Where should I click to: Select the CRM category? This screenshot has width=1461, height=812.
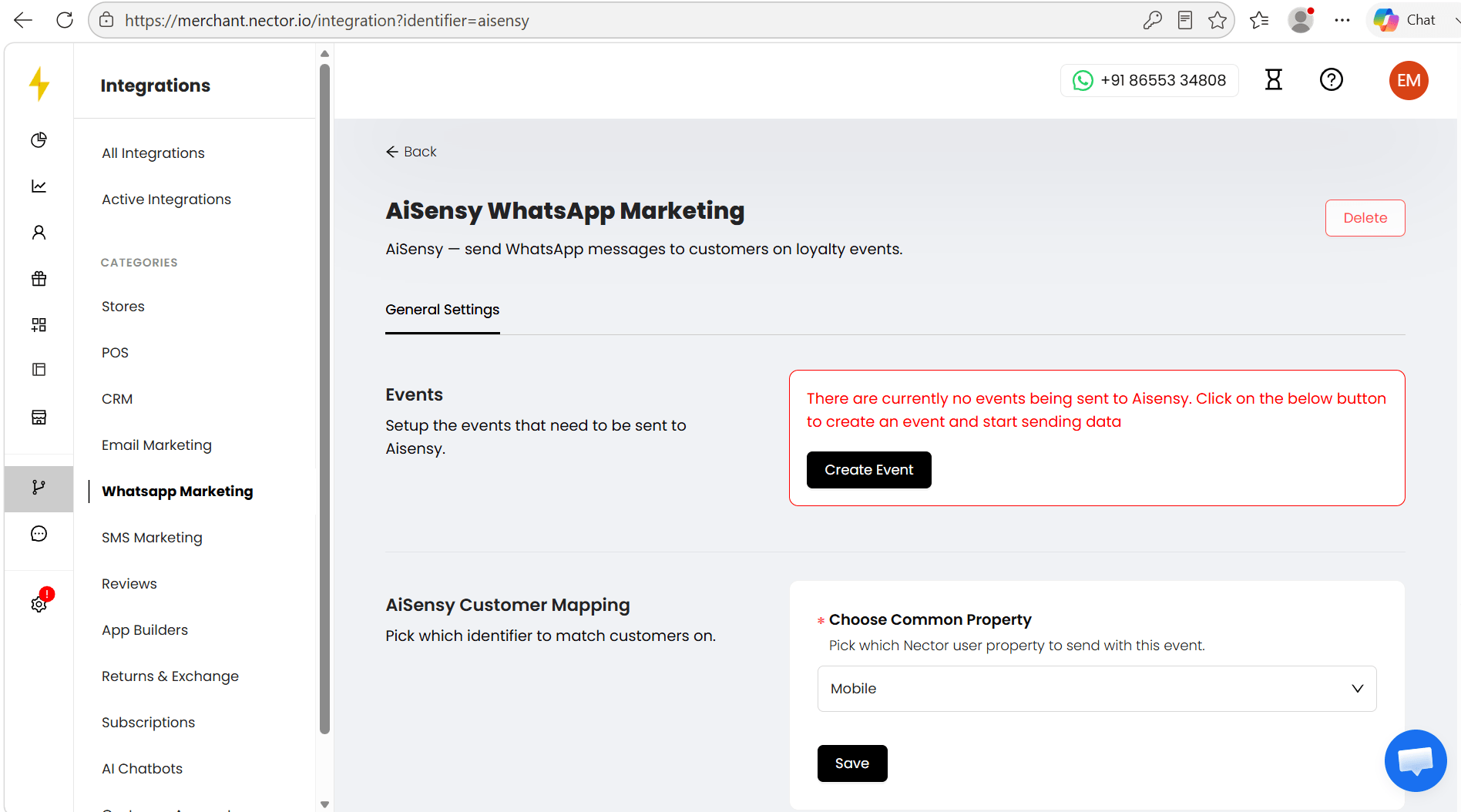(117, 399)
